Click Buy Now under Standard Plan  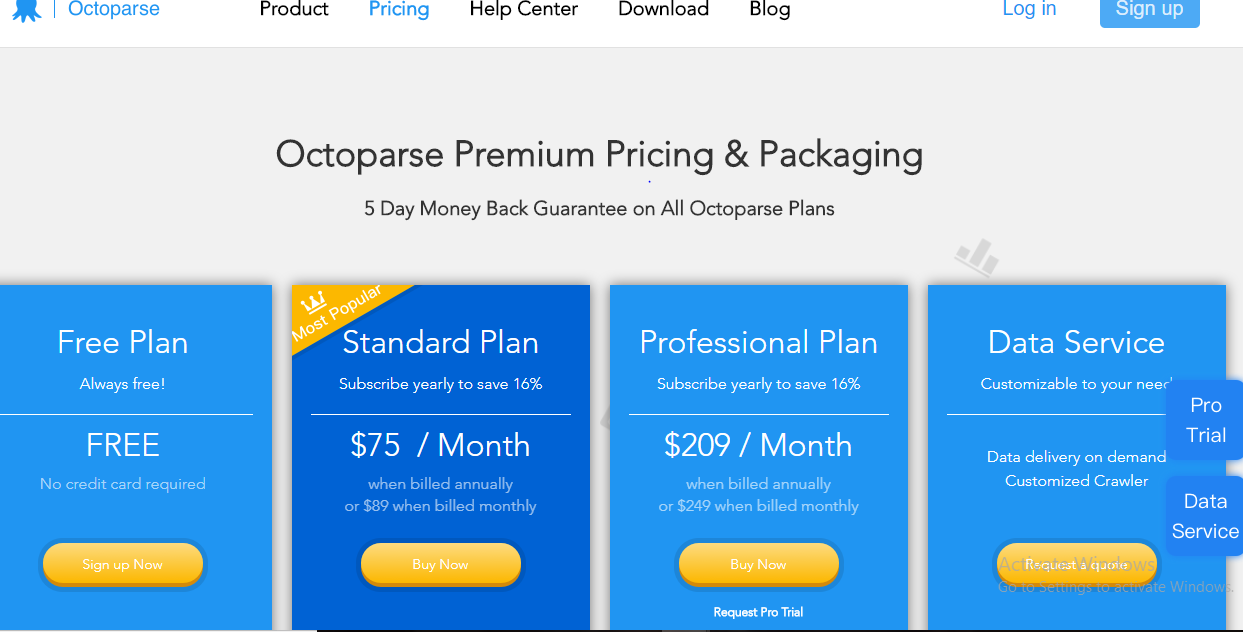click(441, 564)
